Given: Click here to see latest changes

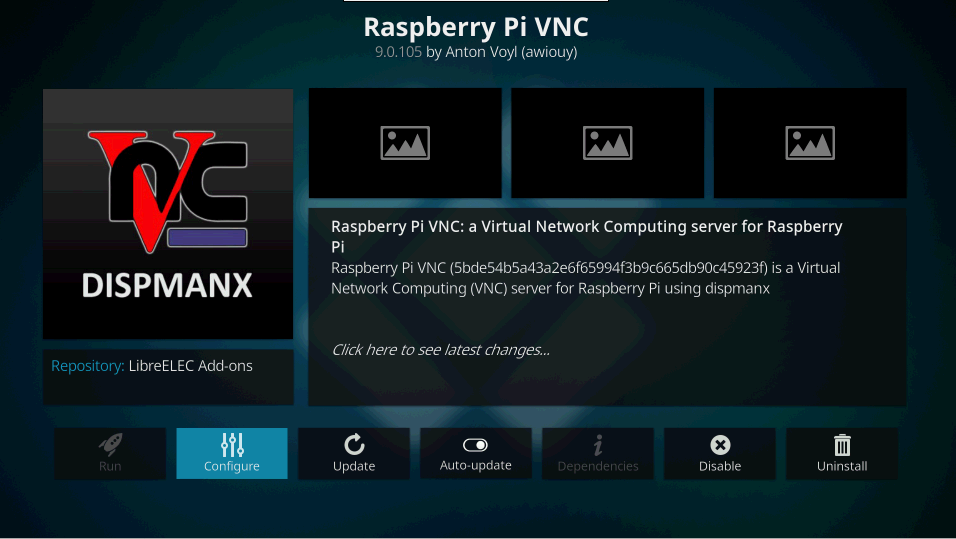Looking at the screenshot, I should (440, 349).
